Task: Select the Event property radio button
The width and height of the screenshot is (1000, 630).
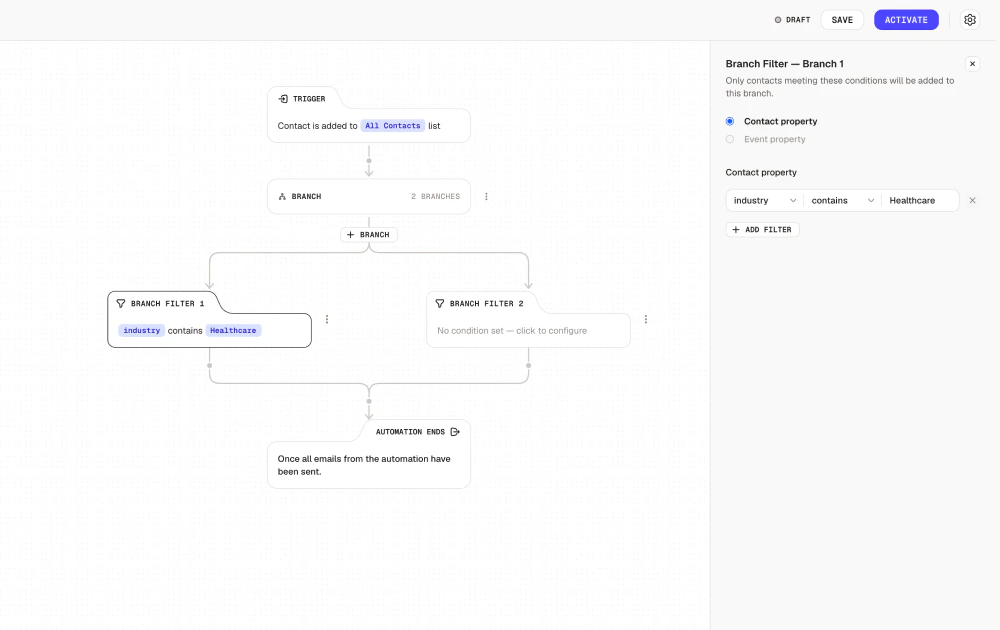Action: (730, 139)
